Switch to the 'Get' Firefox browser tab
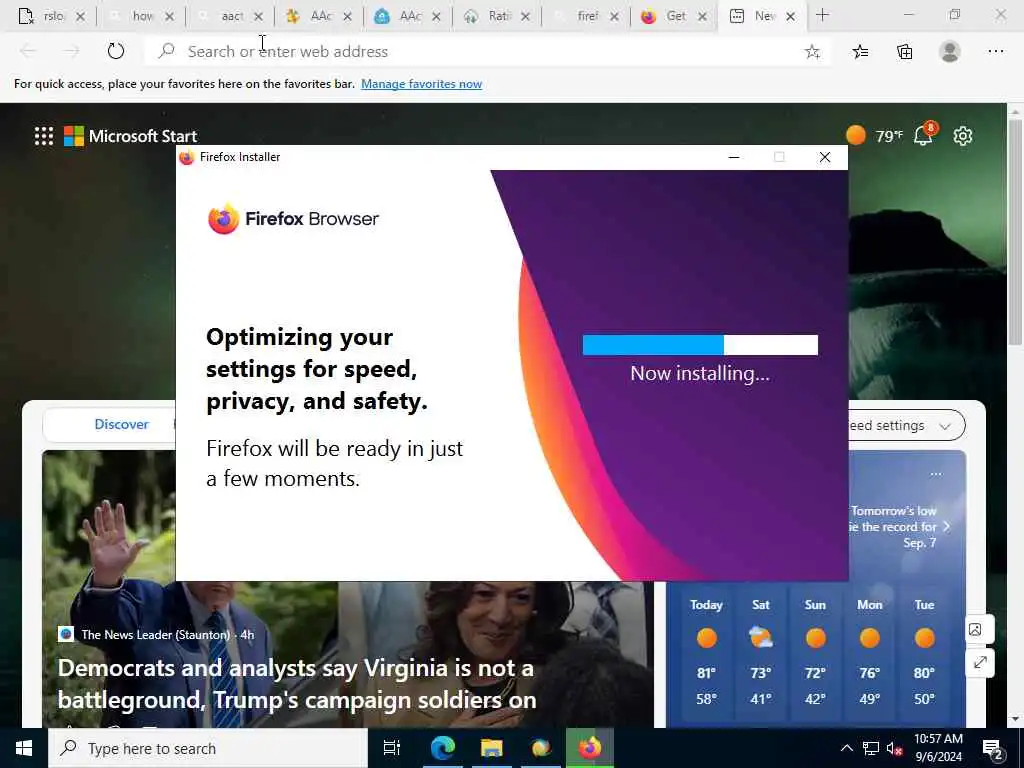The image size is (1024, 768). (x=676, y=16)
